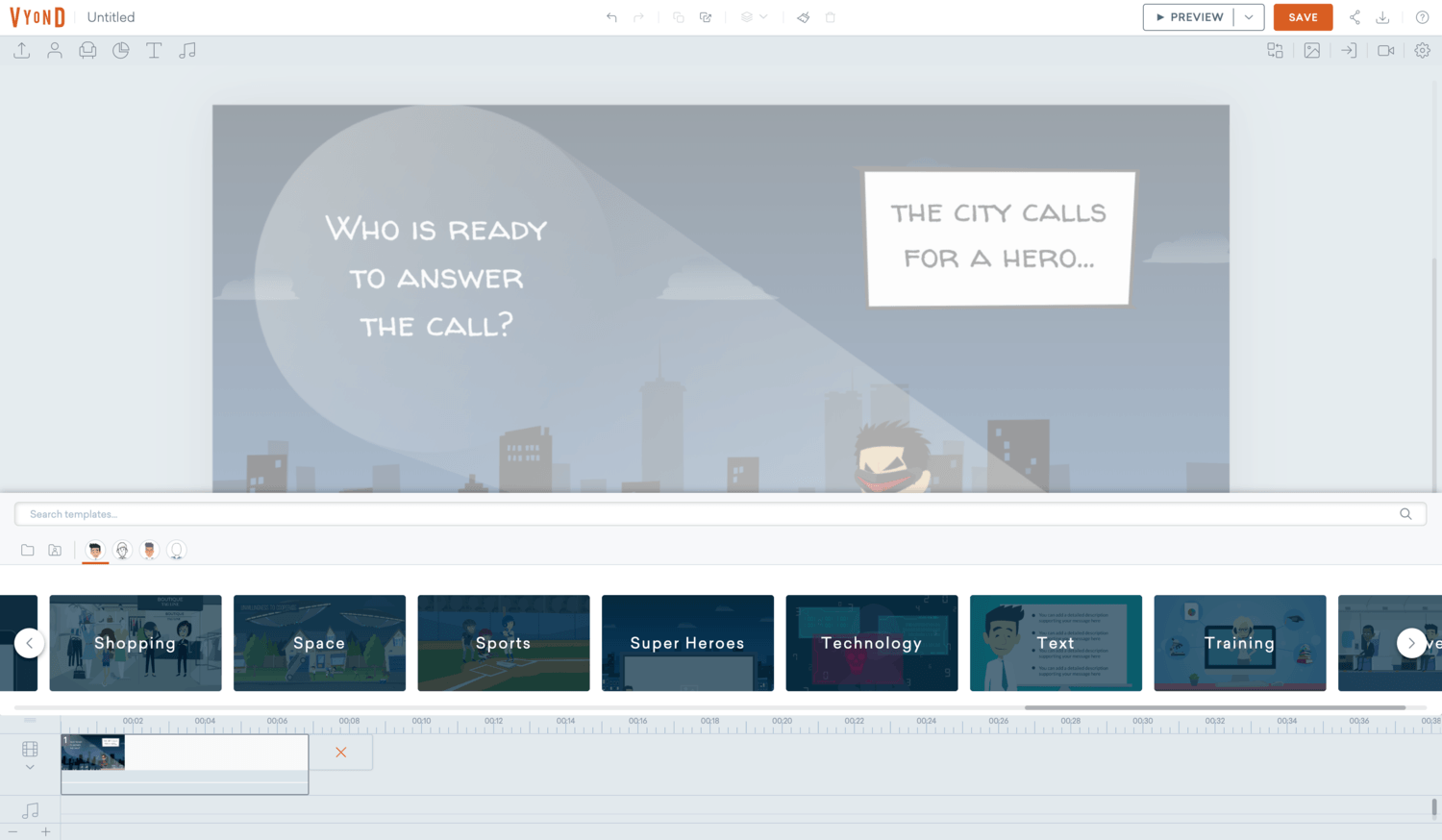Click the Preview button
Screen dimensions: 1442x840
pyautogui.click(x=1189, y=17)
